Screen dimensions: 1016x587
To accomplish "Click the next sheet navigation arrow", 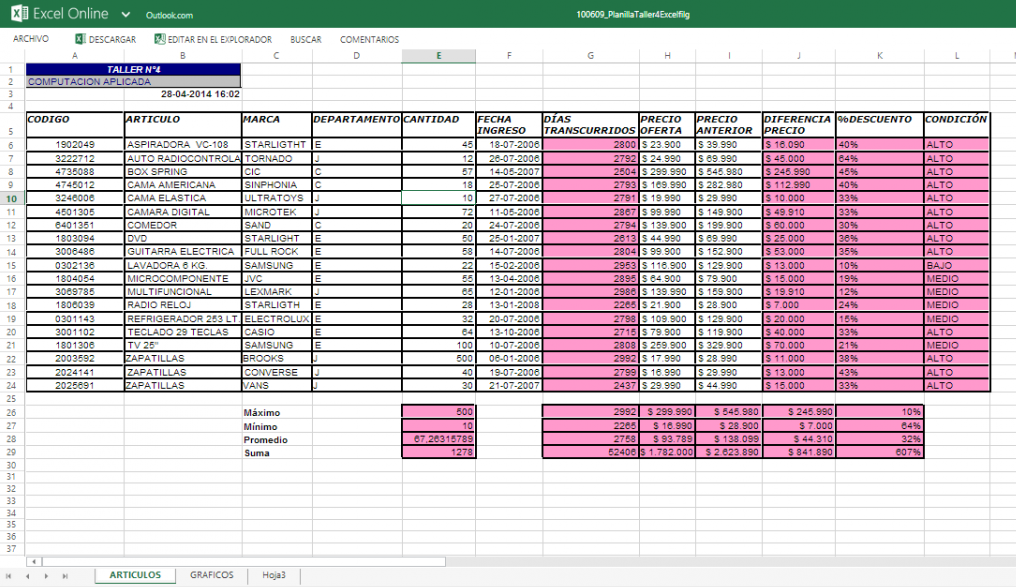I will coord(46,576).
